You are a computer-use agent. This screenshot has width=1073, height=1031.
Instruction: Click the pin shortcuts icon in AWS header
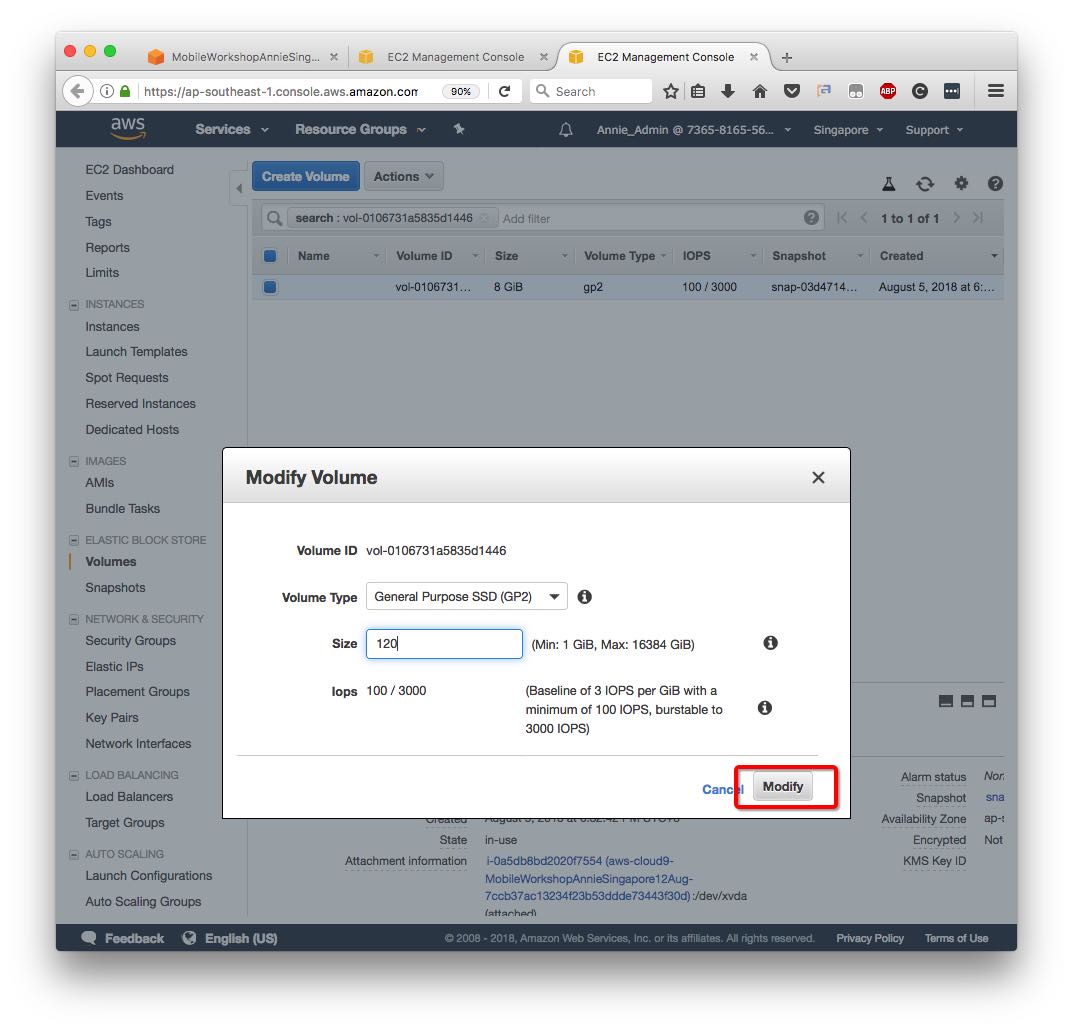tap(459, 129)
